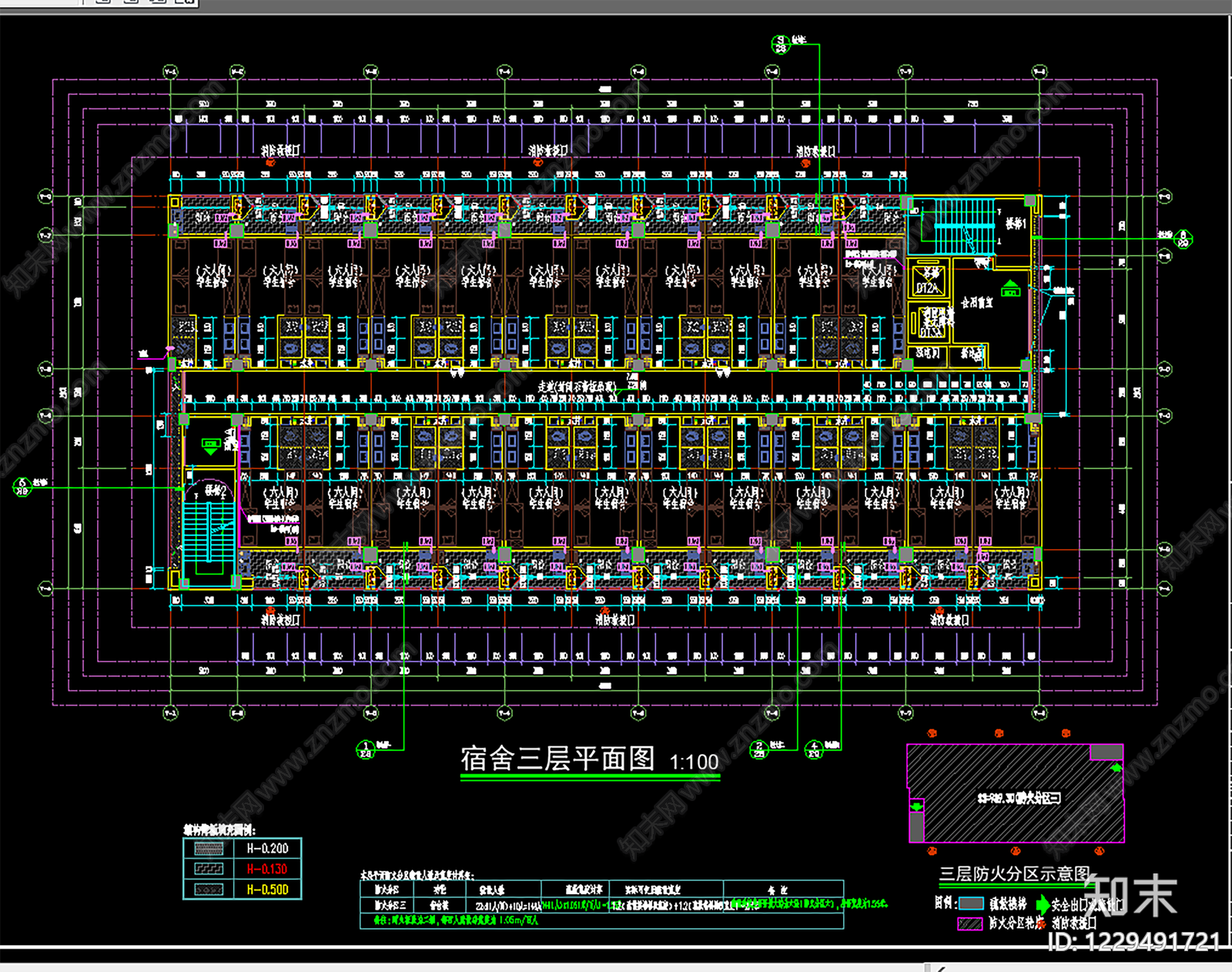Image resolution: width=1232 pixels, height=972 pixels.
Task: Select the yellow H-0.500 legend label
Action: 267,890
